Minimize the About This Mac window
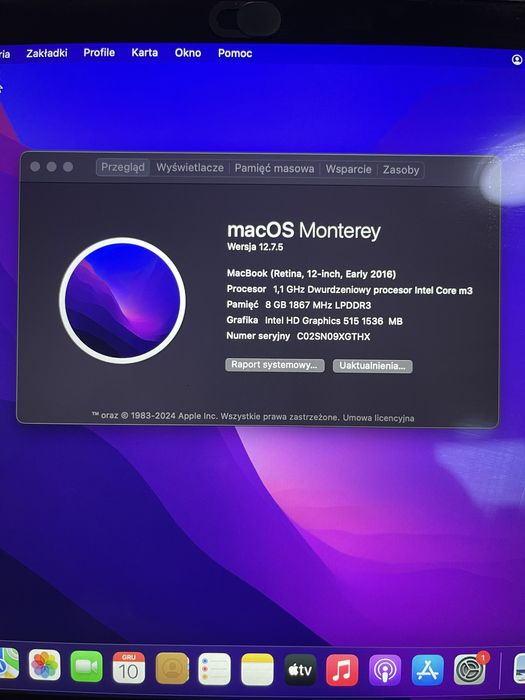525x700 pixels. click(52, 167)
